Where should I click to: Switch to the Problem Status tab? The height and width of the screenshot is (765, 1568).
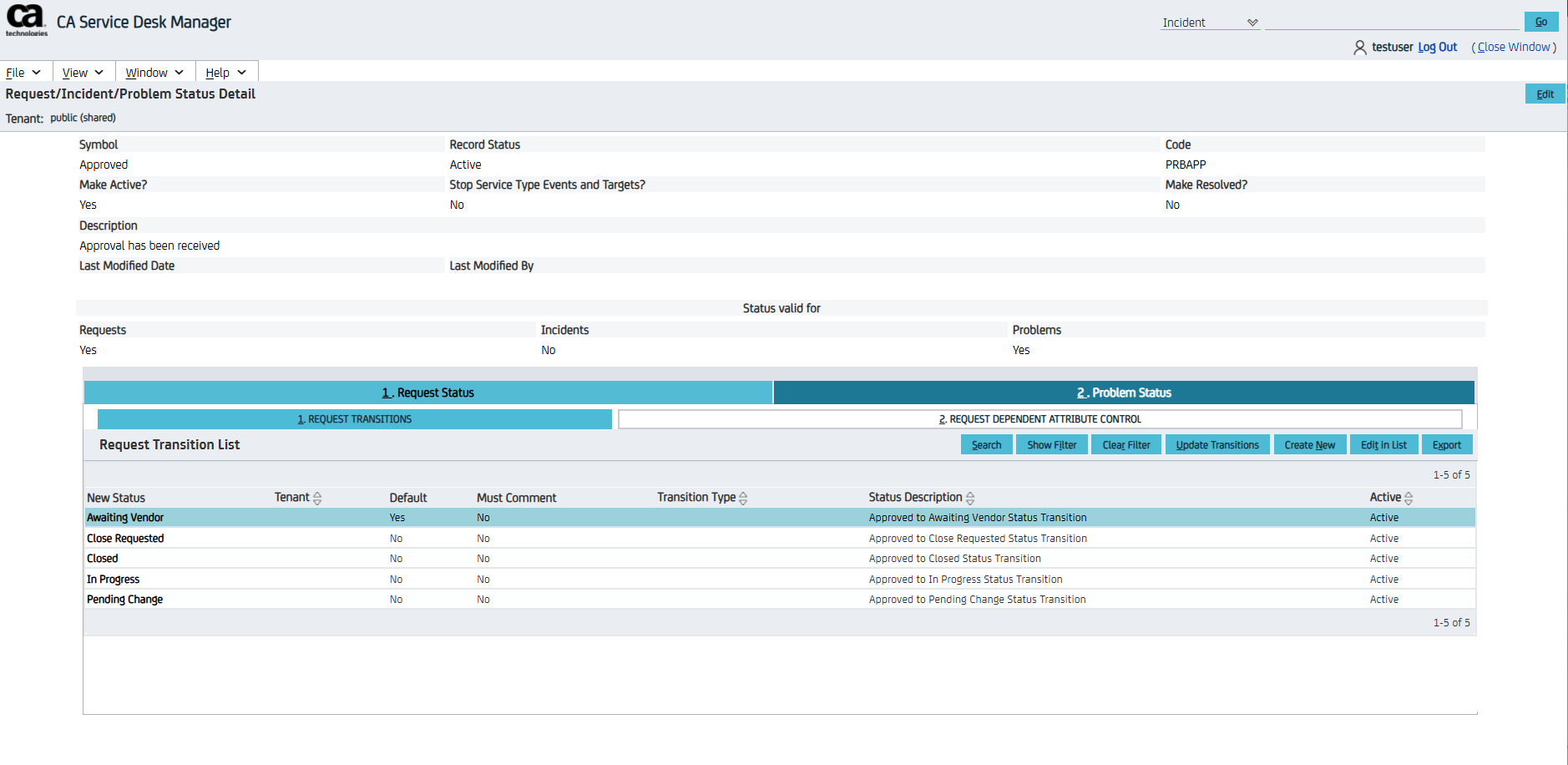coord(1124,393)
